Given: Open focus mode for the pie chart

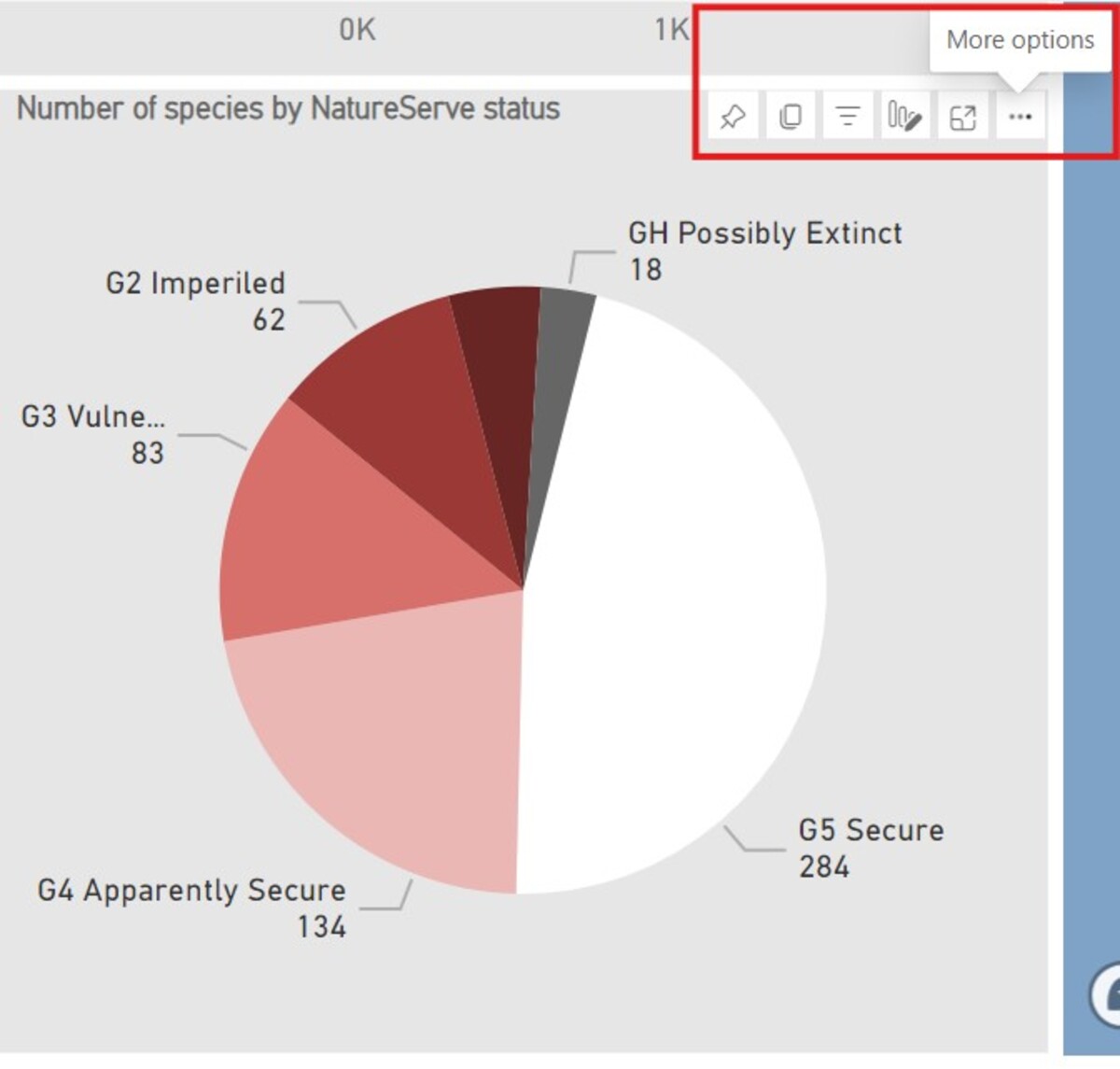Looking at the screenshot, I should (962, 117).
